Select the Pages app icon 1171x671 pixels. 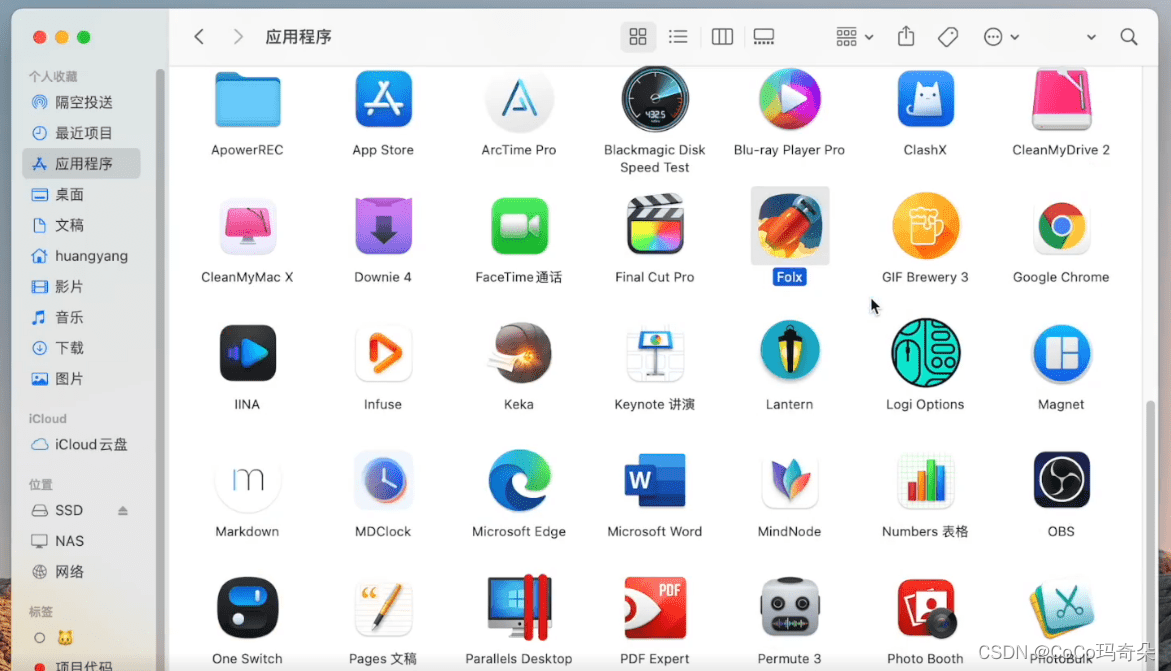click(383, 607)
